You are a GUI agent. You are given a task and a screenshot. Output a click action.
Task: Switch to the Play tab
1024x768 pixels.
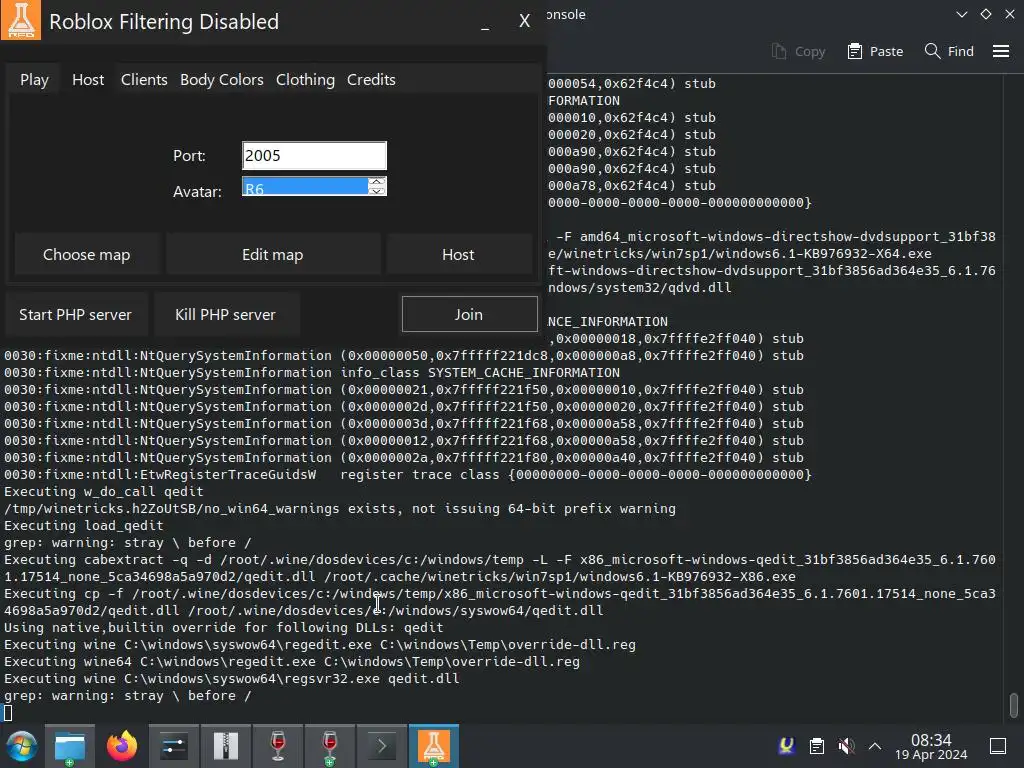(x=34, y=80)
